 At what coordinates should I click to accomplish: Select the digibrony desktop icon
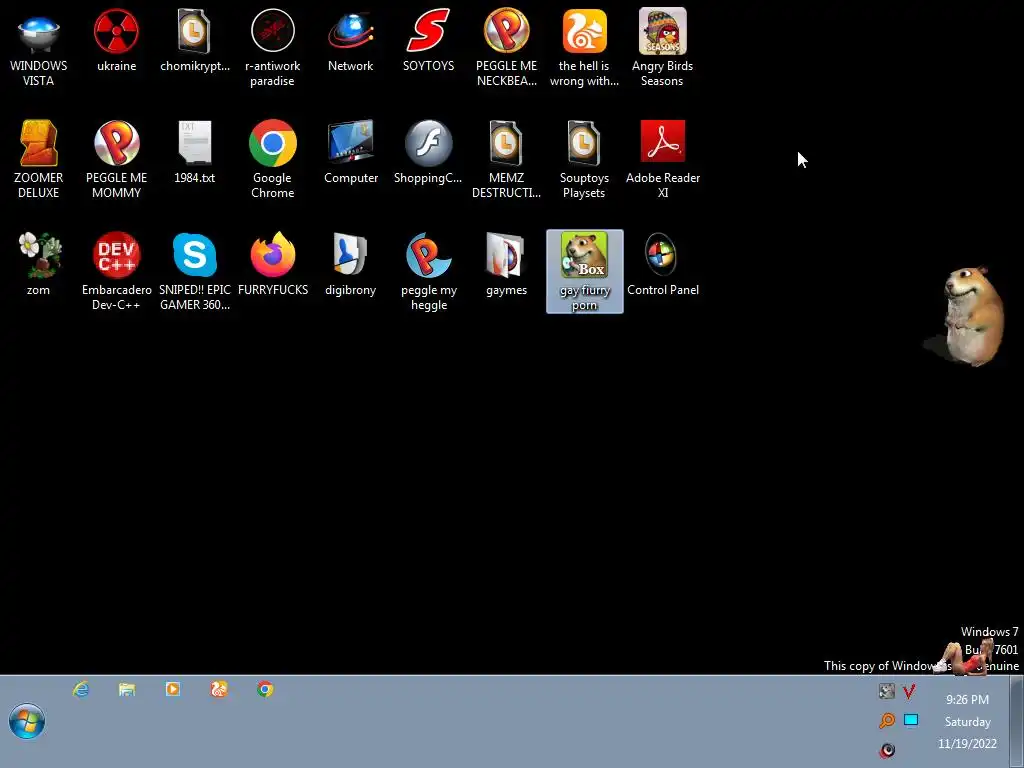(351, 264)
